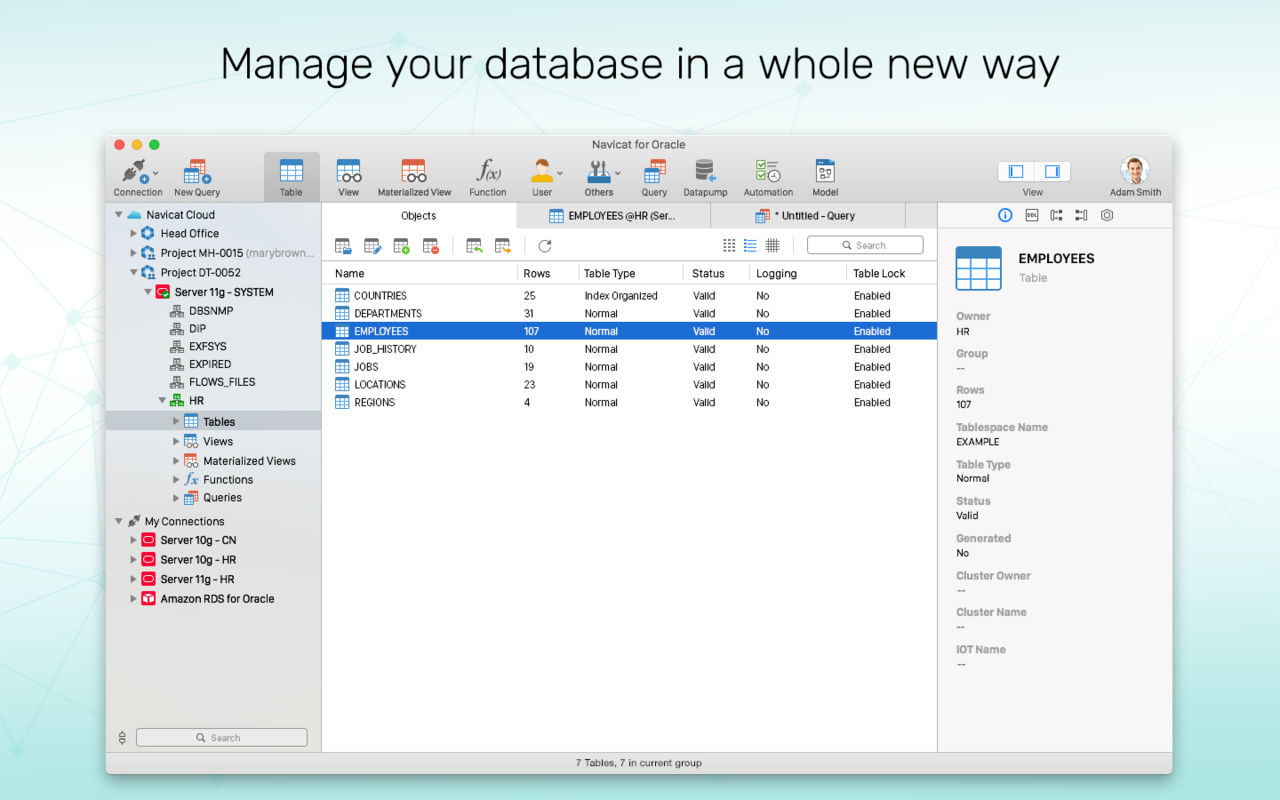This screenshot has width=1280, height=800.
Task: Toggle the right information pane
Action: tap(1052, 172)
